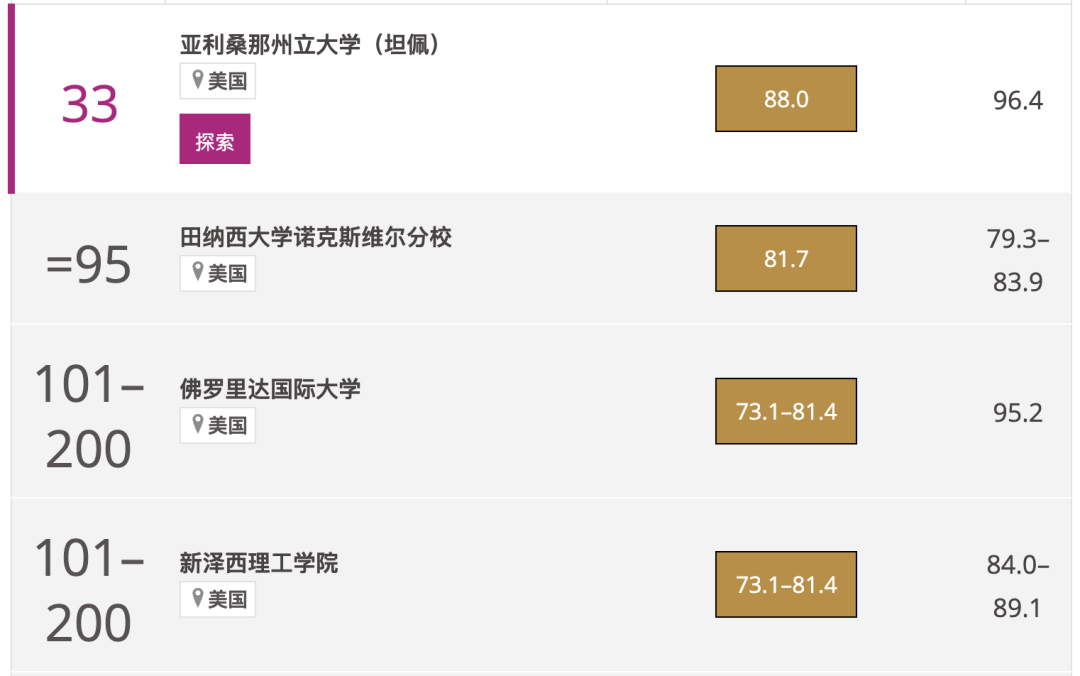Click the 79.3–83.9 score range
1080x676 pixels.
[1018, 261]
